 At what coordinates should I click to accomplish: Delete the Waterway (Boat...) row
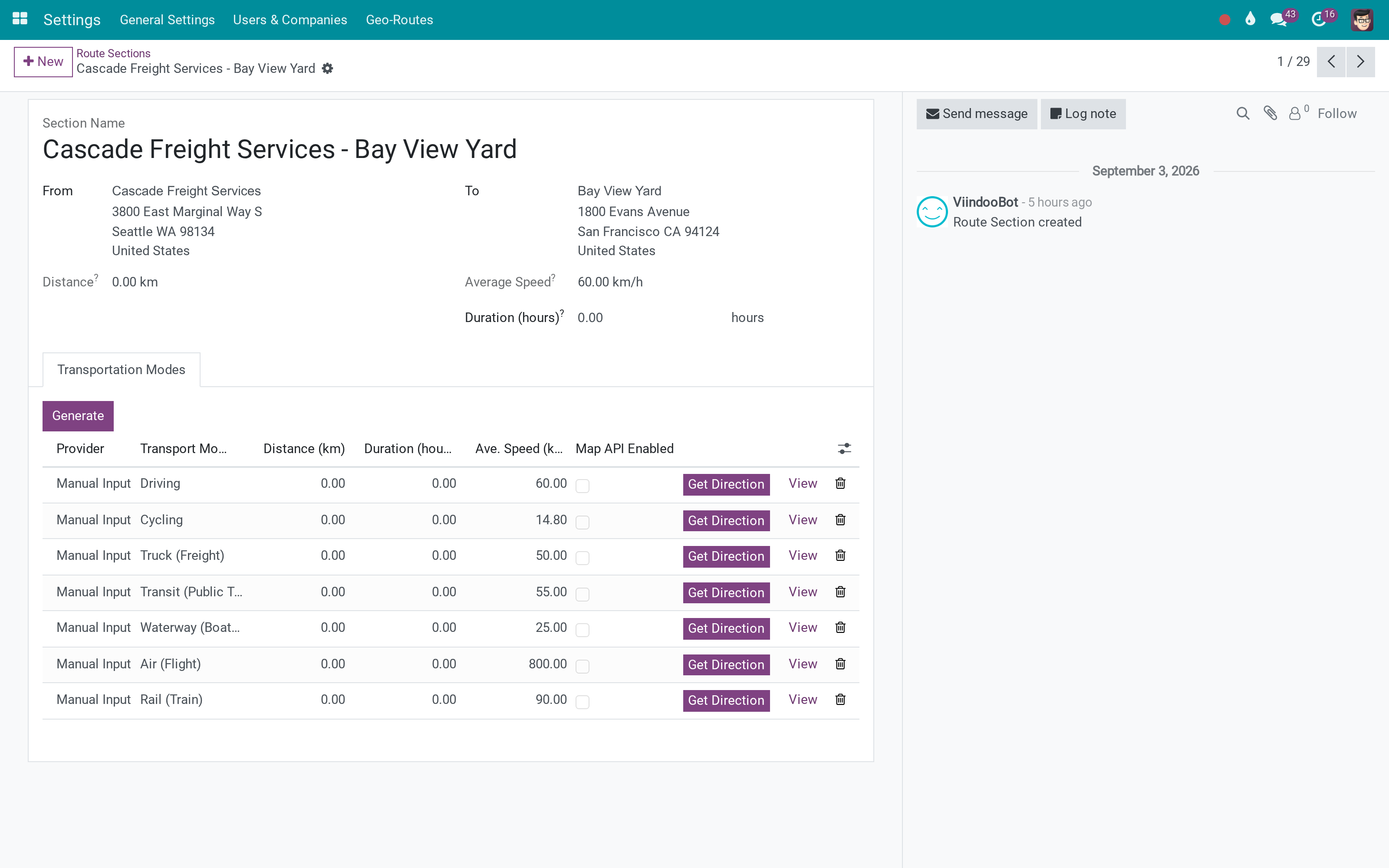coord(840,628)
